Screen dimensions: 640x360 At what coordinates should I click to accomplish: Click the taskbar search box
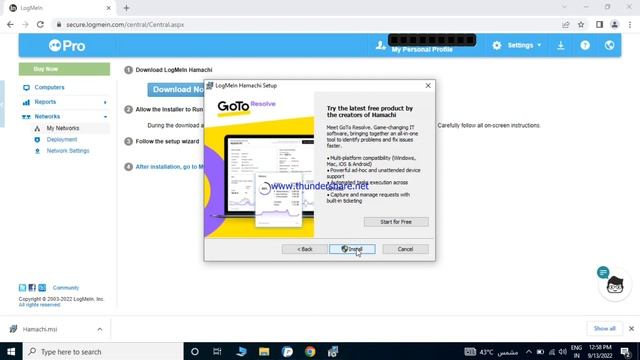pos(103,351)
